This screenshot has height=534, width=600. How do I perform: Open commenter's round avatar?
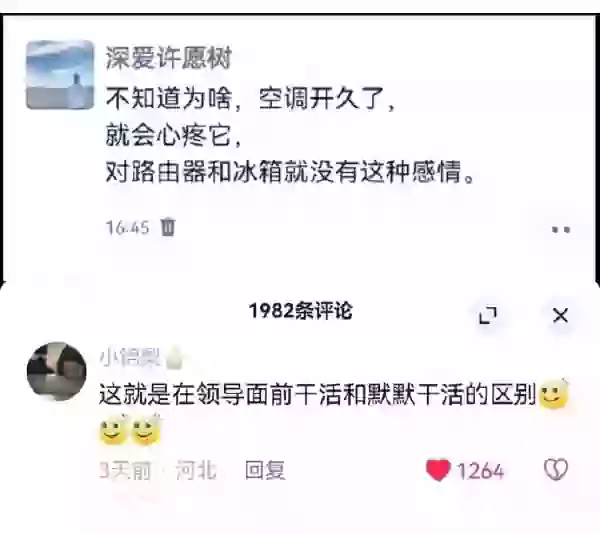[57, 371]
